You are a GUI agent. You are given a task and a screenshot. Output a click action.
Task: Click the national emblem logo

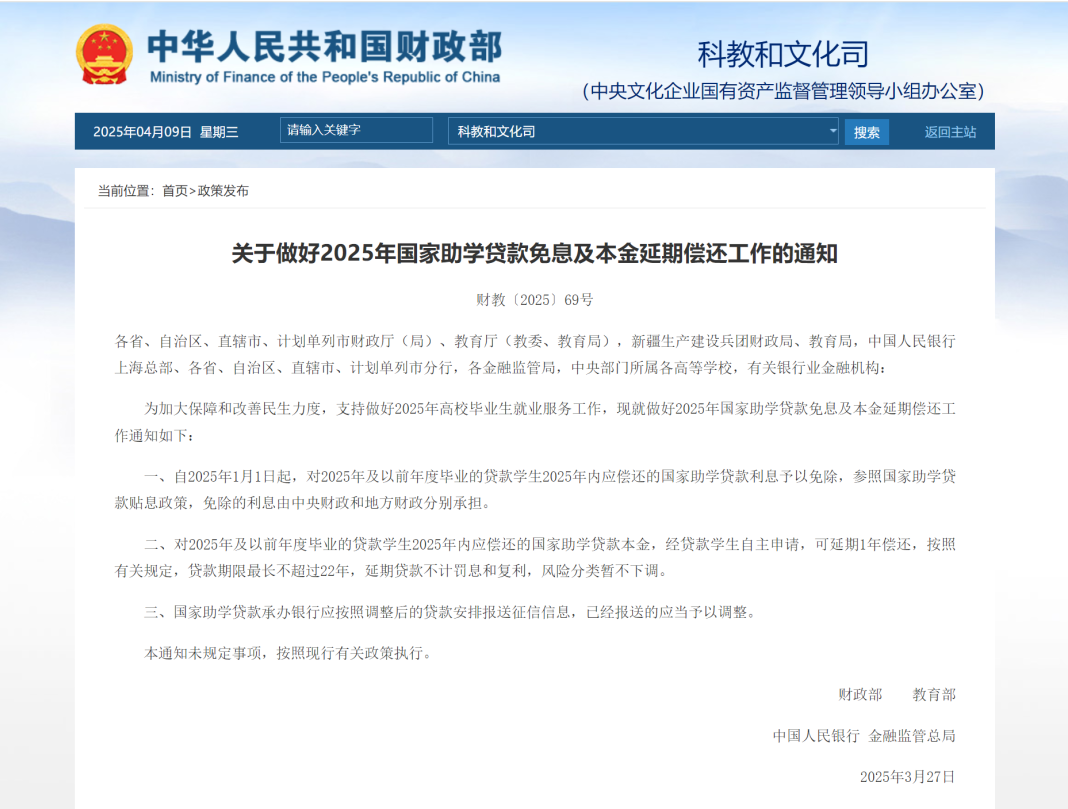point(104,54)
